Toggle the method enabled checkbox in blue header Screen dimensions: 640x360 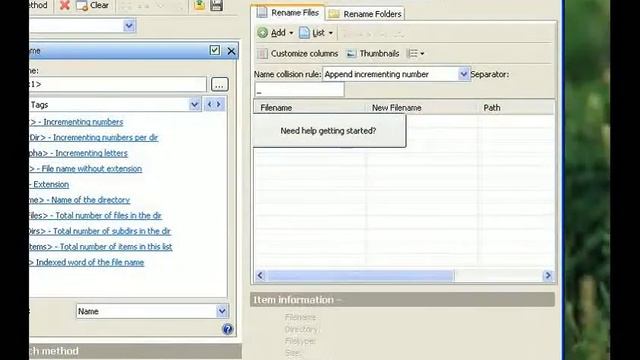coord(215,51)
